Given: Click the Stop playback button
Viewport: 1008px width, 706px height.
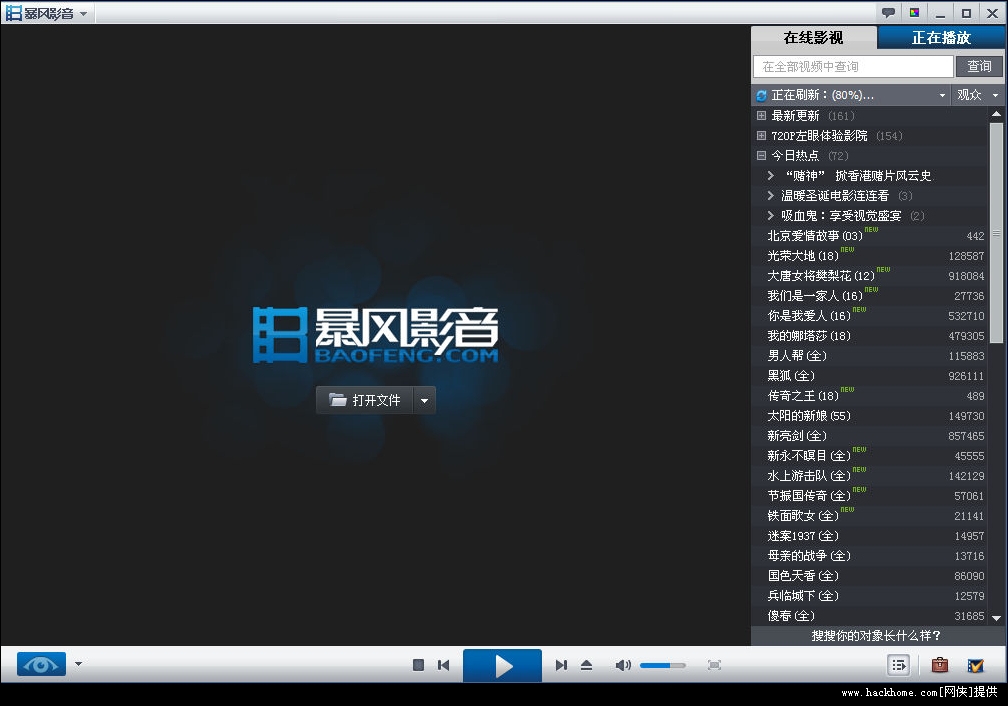Looking at the screenshot, I should 418,665.
